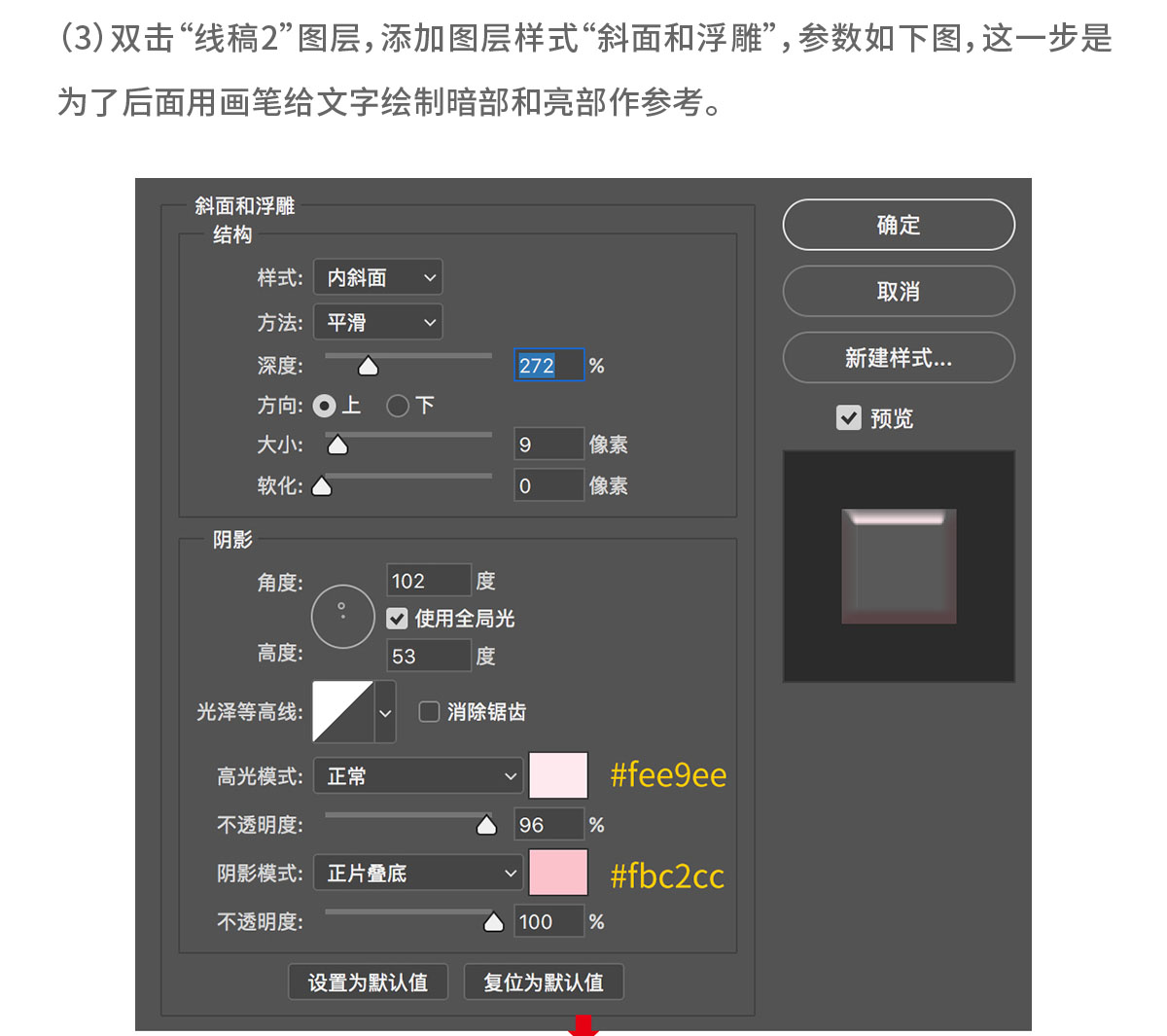Open the 阴影模式 dropdown showing 正片叠底
This screenshot has width=1167, height=1036.
[x=417, y=873]
